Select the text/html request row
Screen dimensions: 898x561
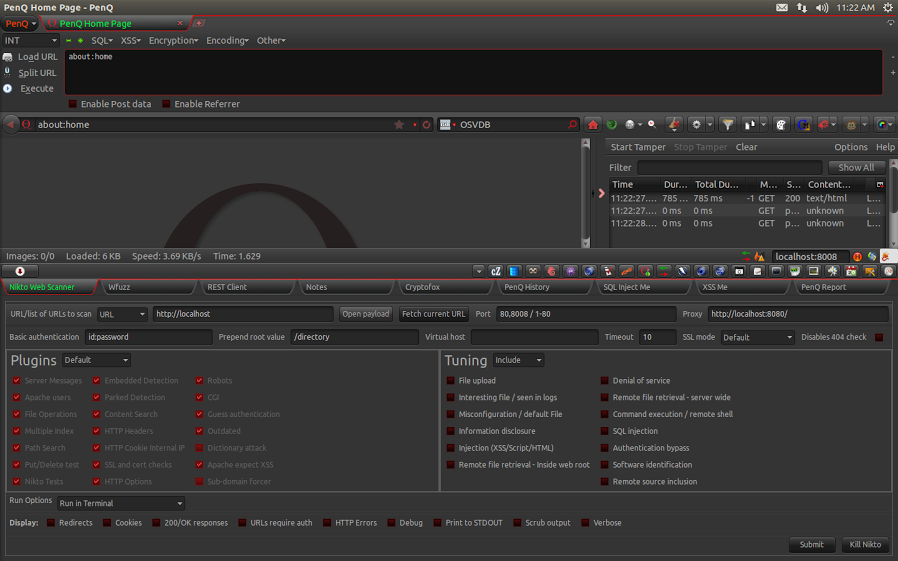746,199
